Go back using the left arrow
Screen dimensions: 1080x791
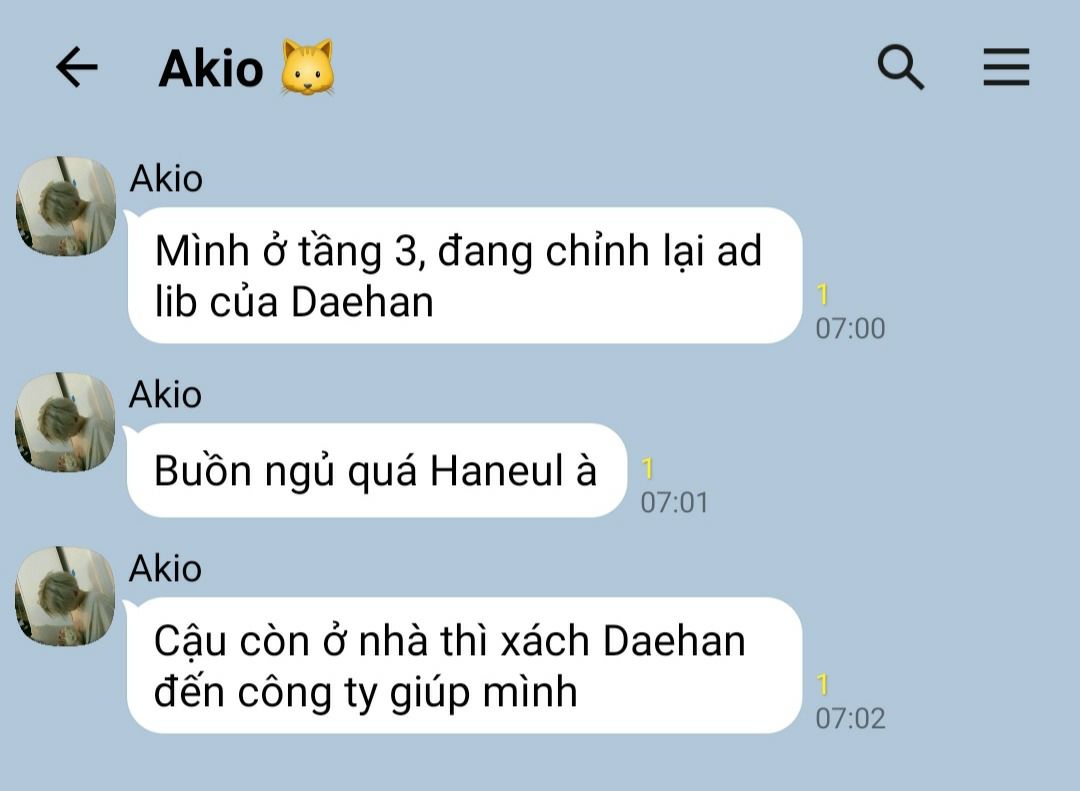click(76, 67)
